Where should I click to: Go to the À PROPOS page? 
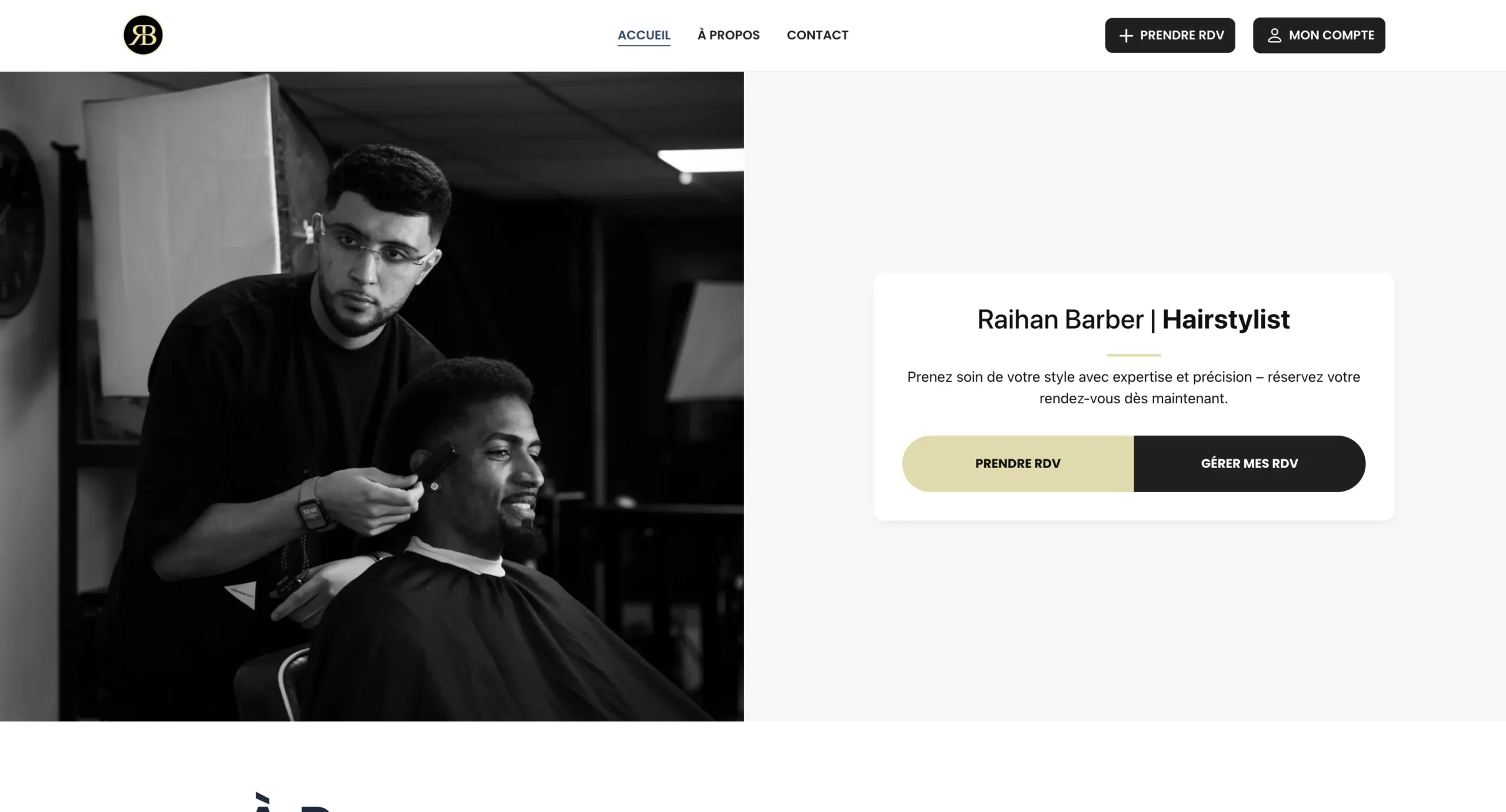pos(728,35)
